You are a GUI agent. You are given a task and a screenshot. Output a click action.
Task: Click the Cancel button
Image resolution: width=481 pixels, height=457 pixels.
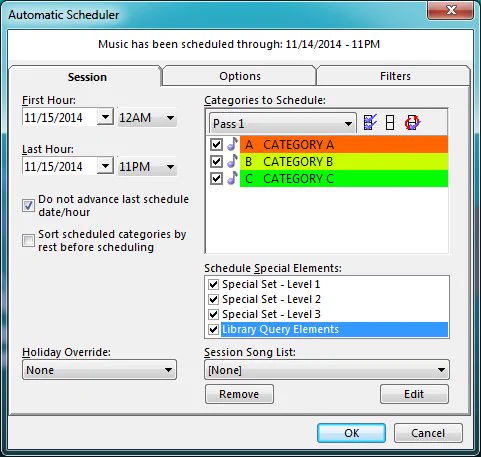point(428,433)
